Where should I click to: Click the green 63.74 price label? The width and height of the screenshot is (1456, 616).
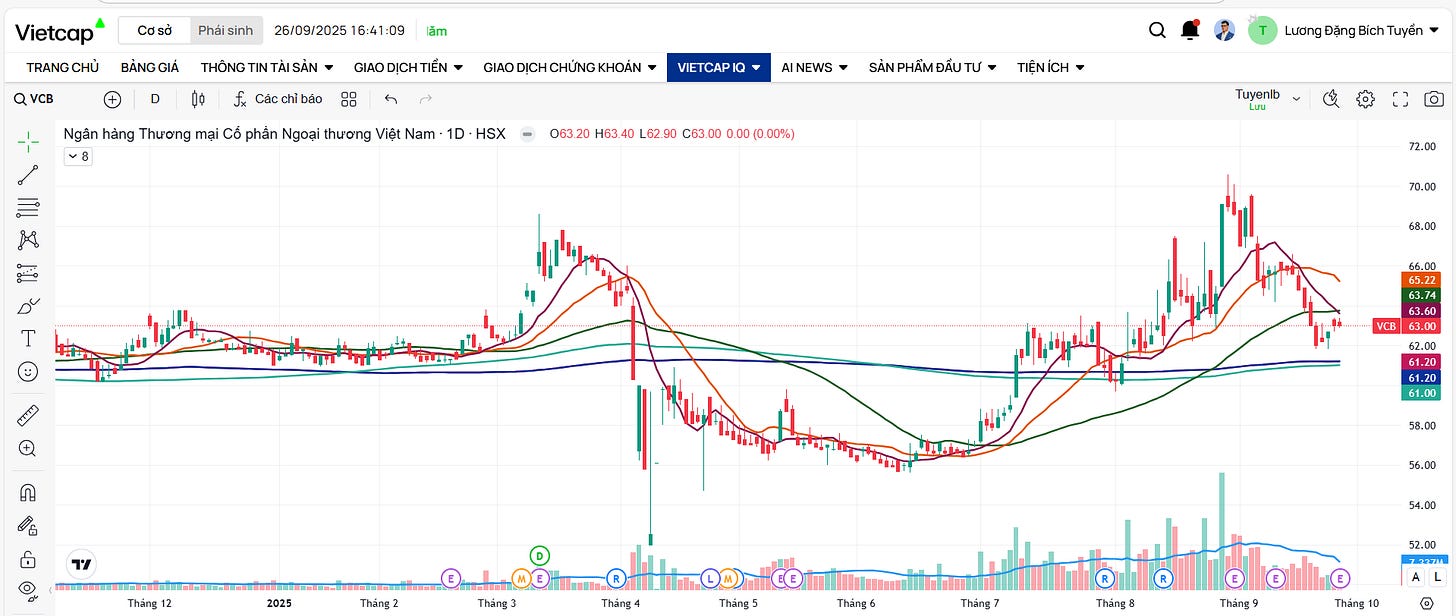tap(1422, 295)
